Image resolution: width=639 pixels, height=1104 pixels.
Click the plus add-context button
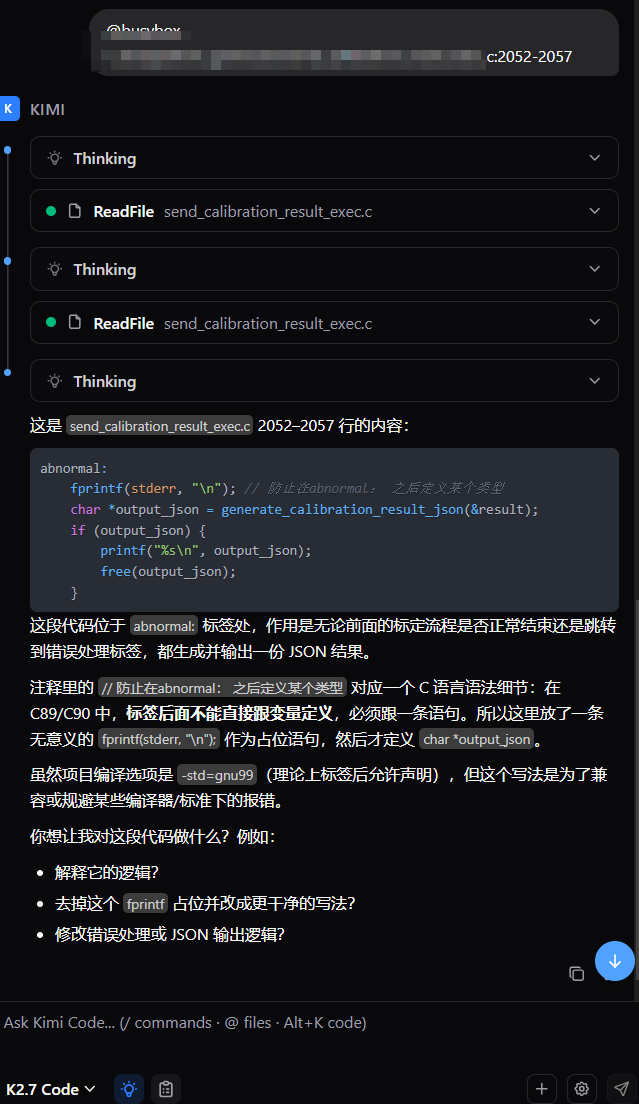[542, 1089]
